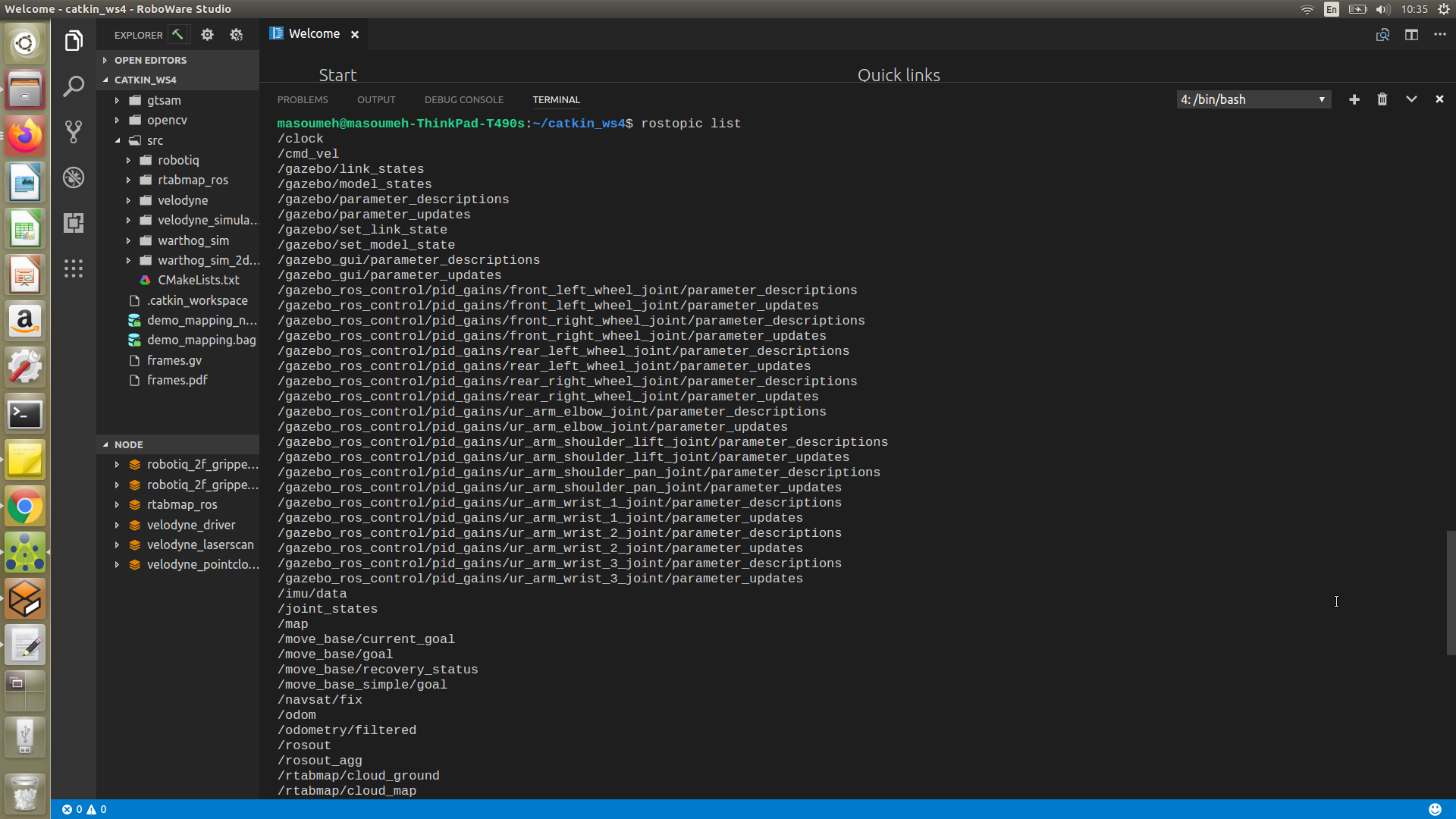Toggle the NODE section header
The width and height of the screenshot is (1456, 819).
[128, 444]
